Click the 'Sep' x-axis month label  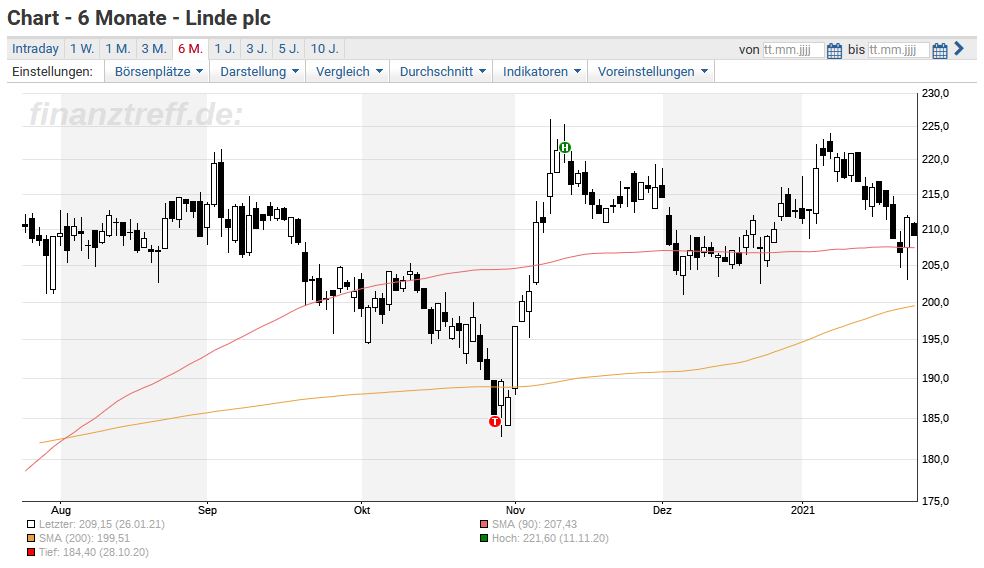(x=207, y=510)
